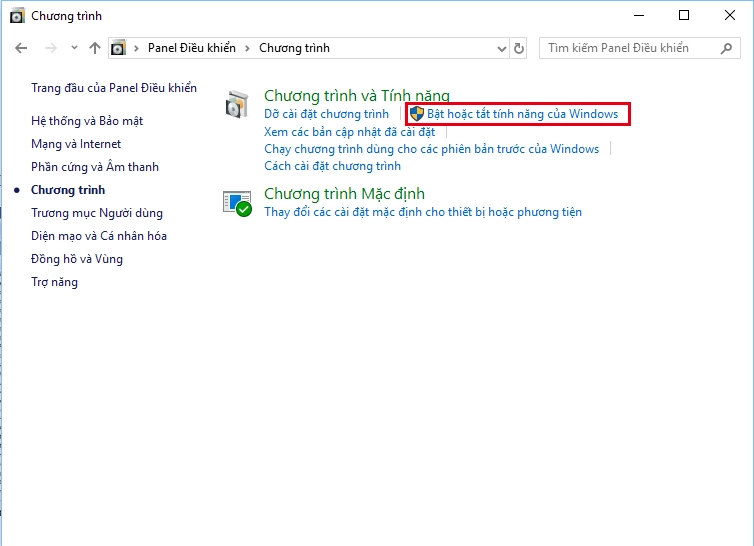Click the Forward navigation arrow

50,48
